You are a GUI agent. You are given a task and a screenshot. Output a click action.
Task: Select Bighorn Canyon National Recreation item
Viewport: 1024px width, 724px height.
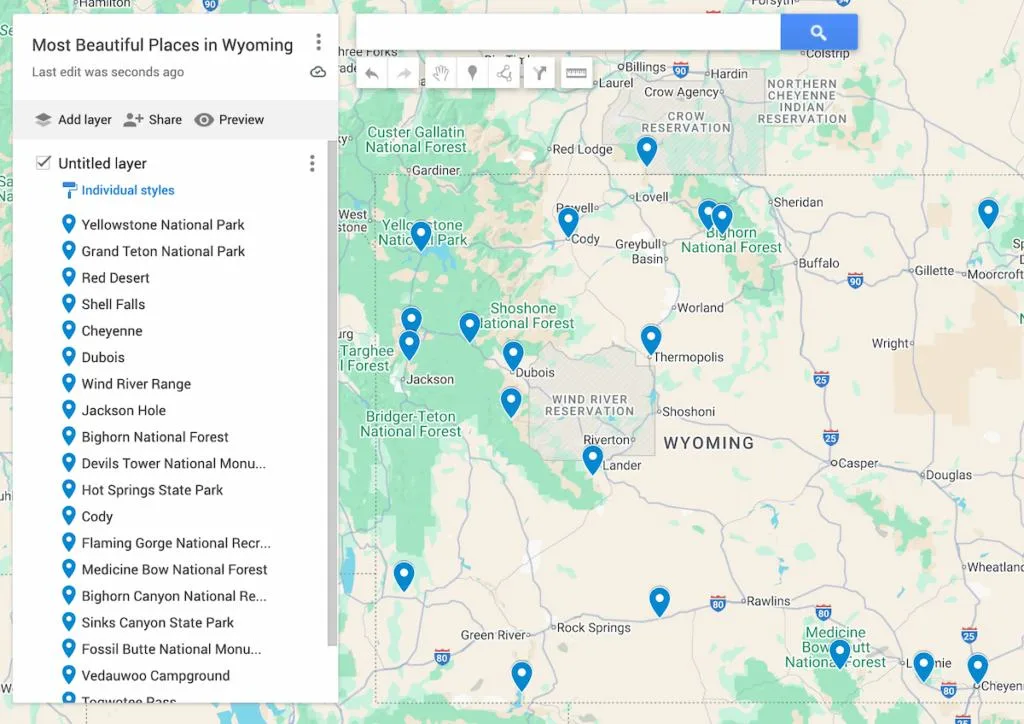pos(174,596)
